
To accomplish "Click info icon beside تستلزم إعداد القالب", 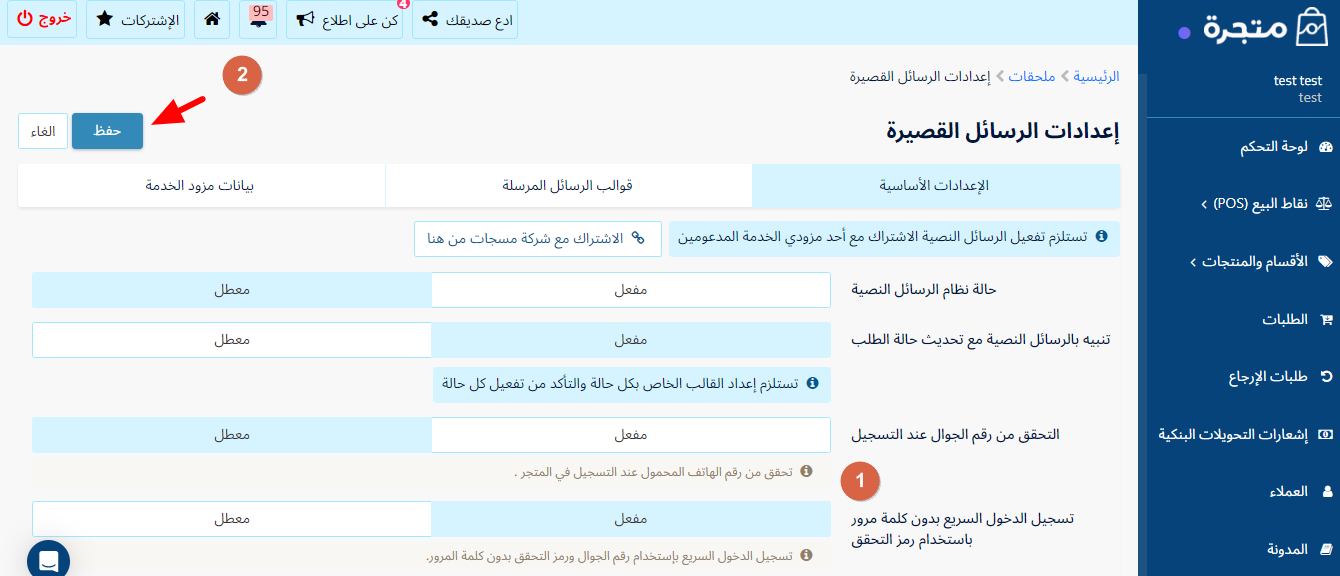I will (813, 383).
